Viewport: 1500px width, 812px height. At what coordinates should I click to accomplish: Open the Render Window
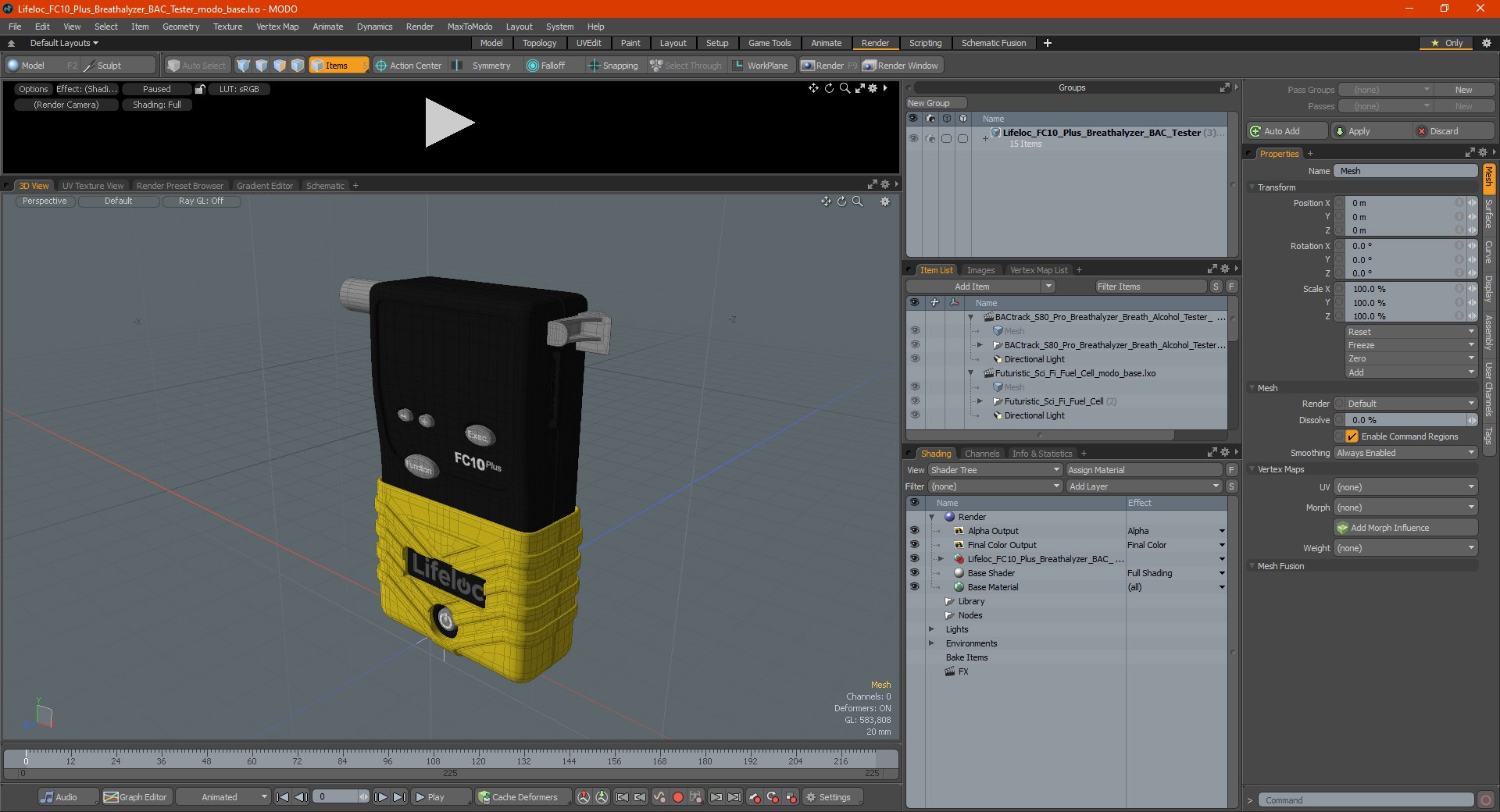pyautogui.click(x=901, y=66)
